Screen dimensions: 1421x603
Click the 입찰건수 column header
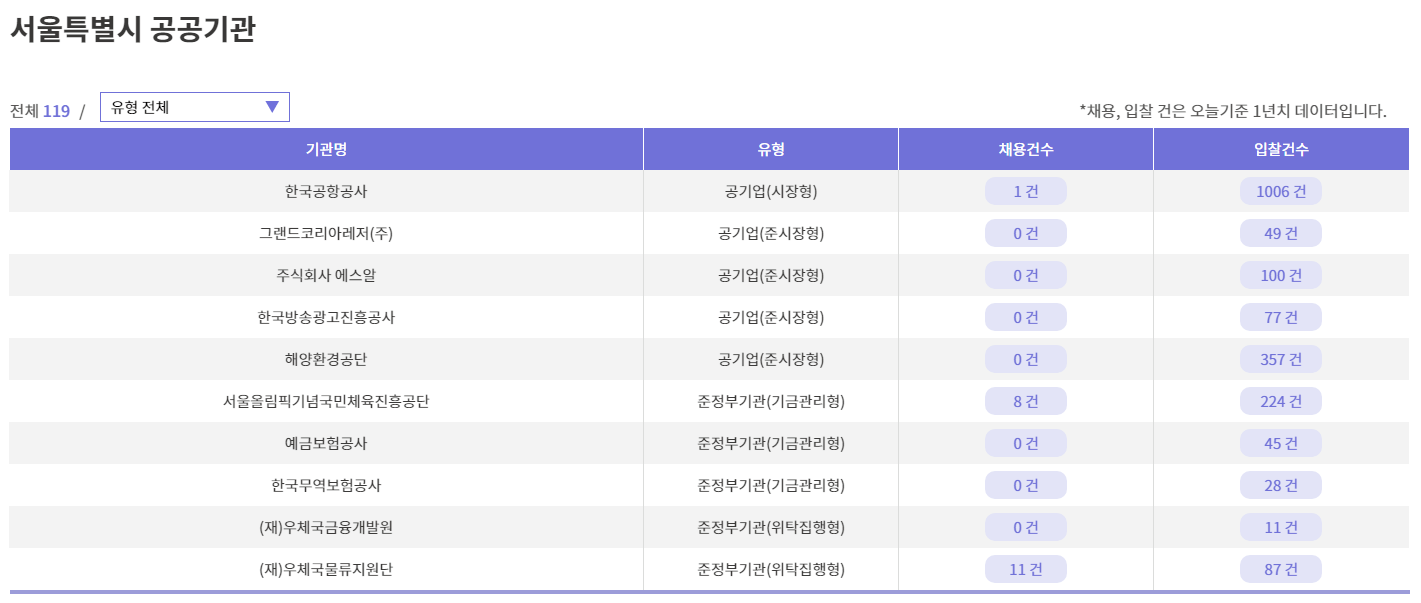tap(1281, 149)
